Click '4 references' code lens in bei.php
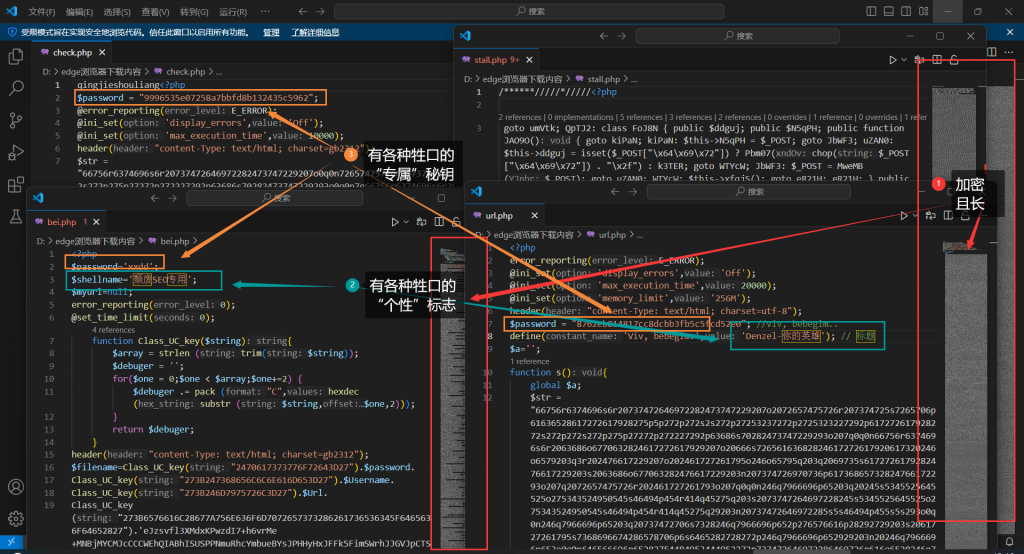The height and width of the screenshot is (554, 1024). click(x=114, y=330)
